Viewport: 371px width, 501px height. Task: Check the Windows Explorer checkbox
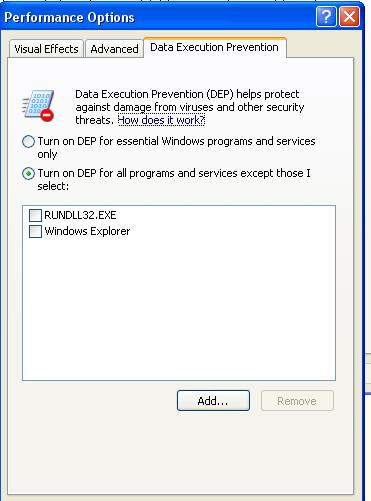35,231
